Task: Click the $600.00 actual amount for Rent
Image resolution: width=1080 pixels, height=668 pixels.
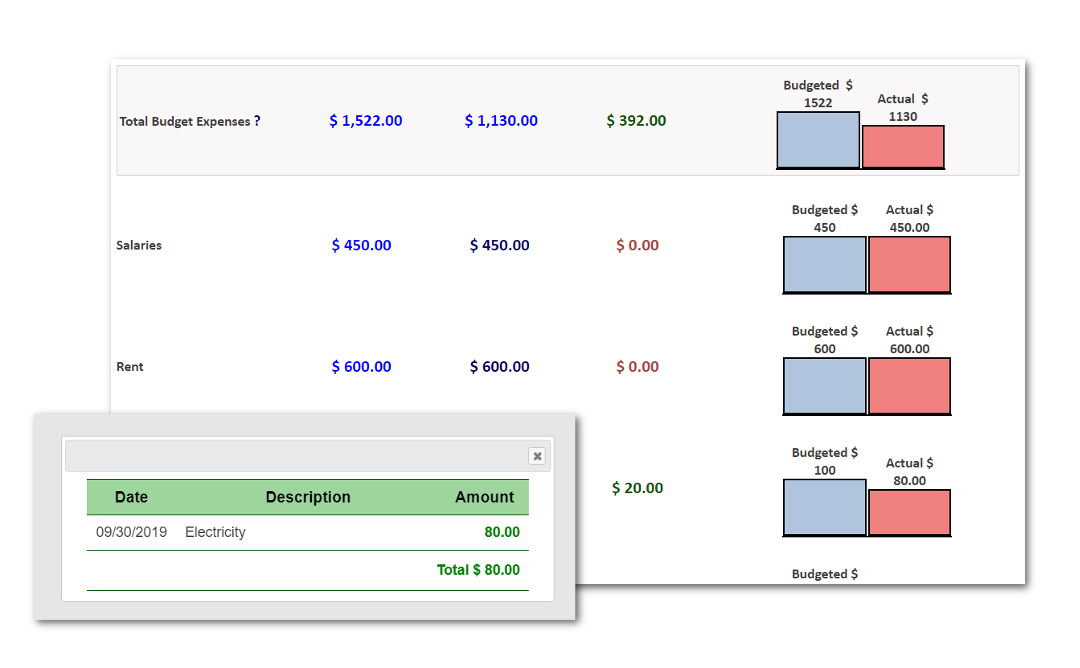Action: 500,366
